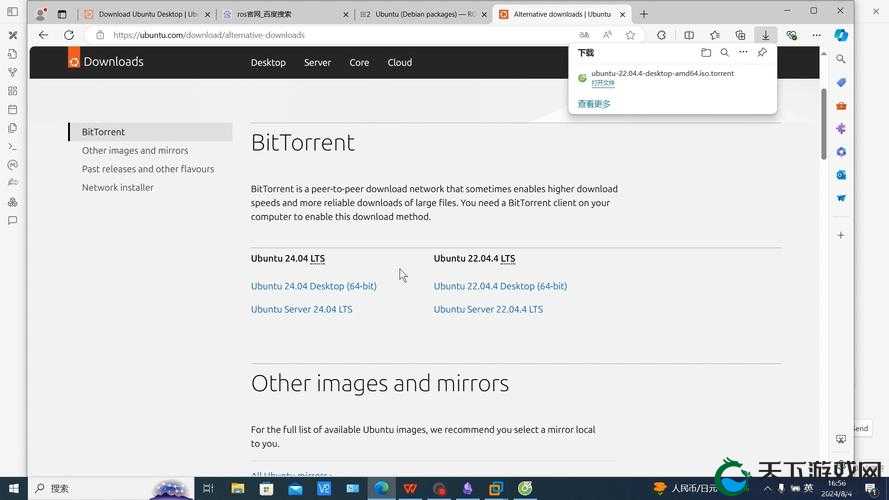Show hidden system tray icons
The image size is (889, 500).
(x=767, y=488)
